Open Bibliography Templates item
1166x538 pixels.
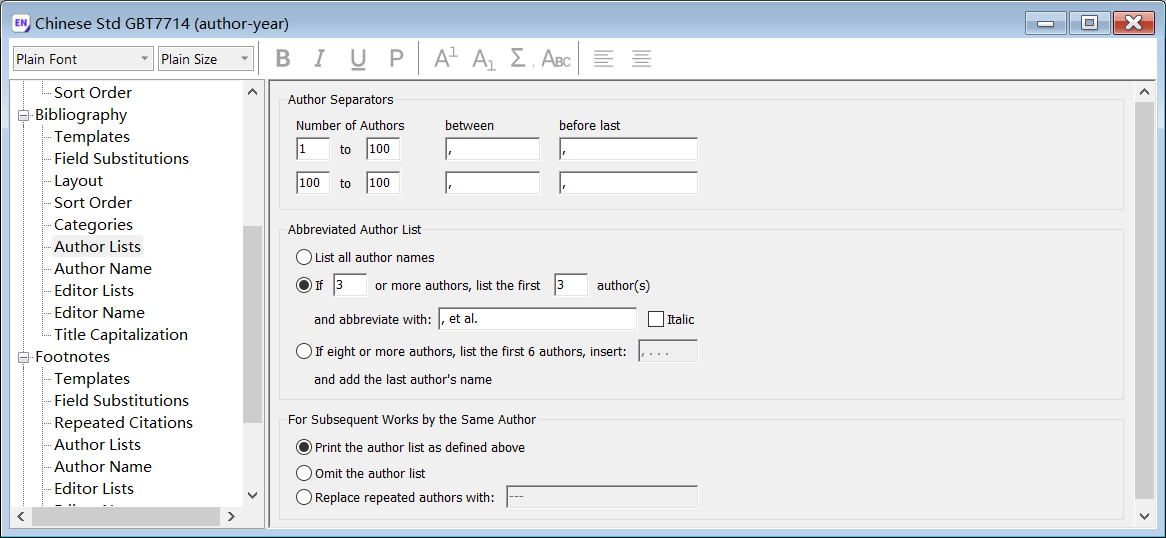91,137
